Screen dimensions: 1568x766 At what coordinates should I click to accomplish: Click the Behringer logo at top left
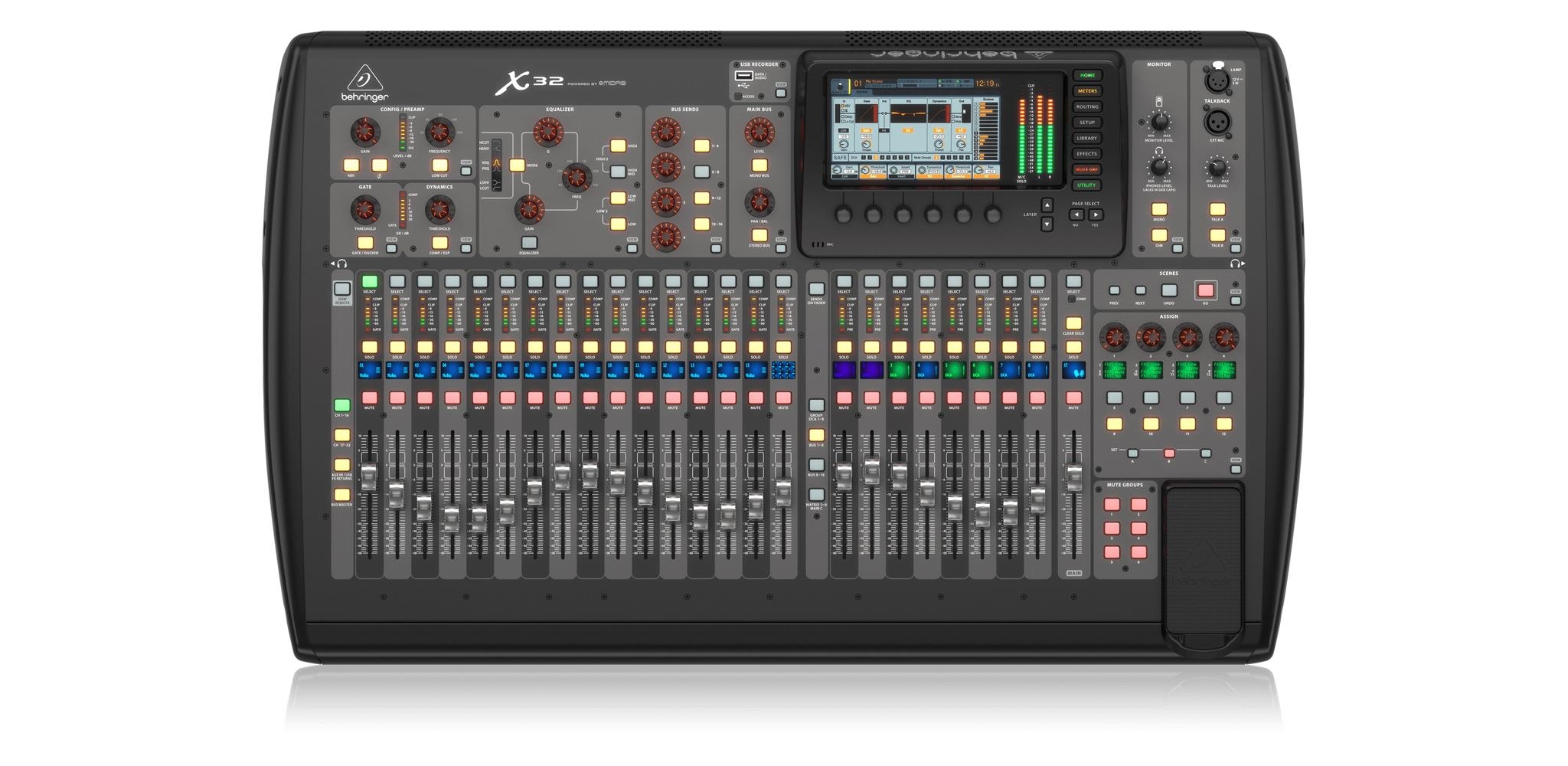pyautogui.click(x=365, y=83)
